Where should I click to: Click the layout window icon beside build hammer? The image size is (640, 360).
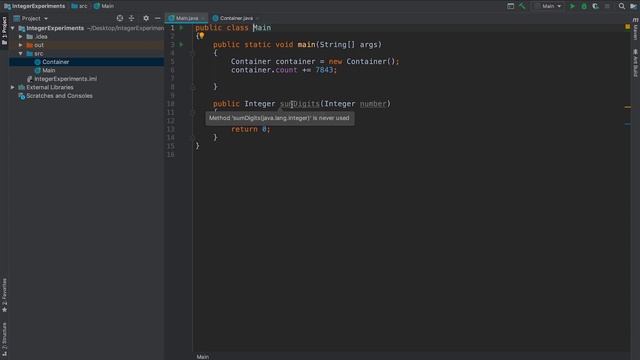coord(510,6)
